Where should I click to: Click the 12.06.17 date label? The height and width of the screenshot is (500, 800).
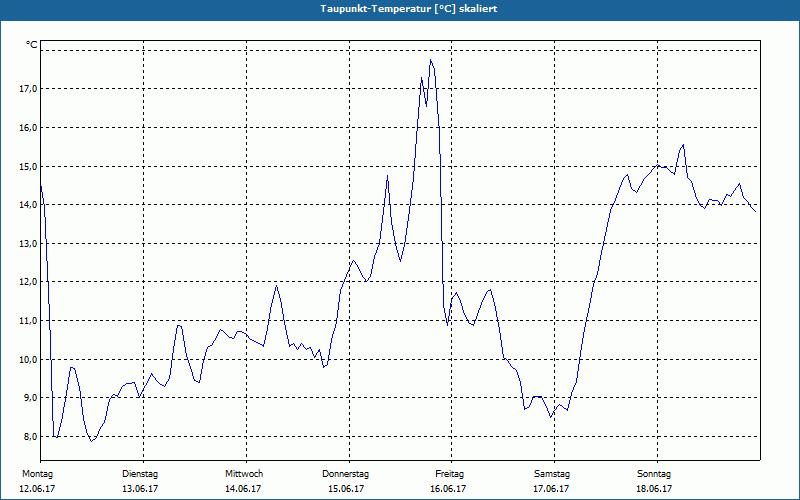click(x=37, y=489)
